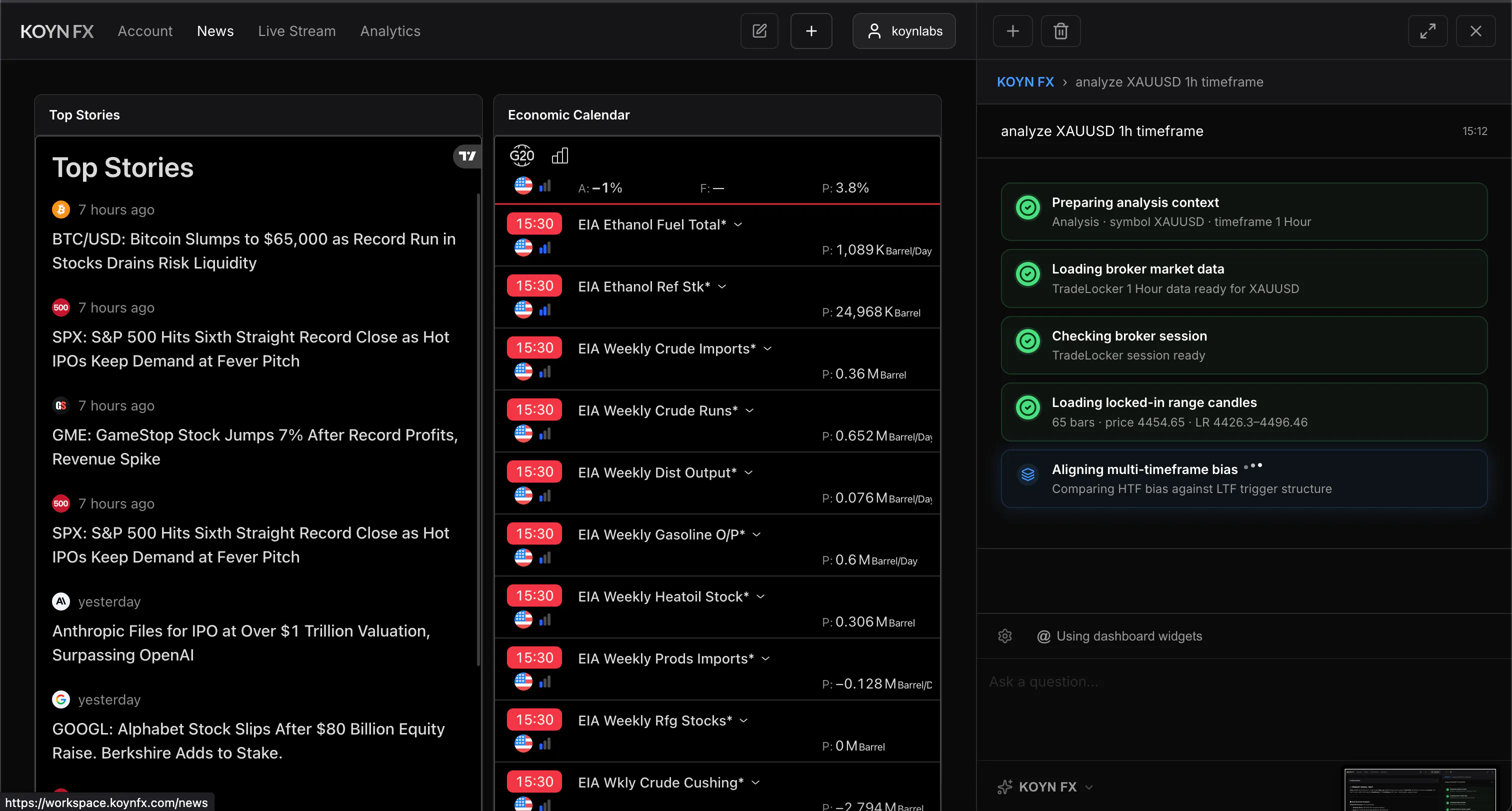
Task: Click the edit layout pencil icon
Action: point(759,31)
